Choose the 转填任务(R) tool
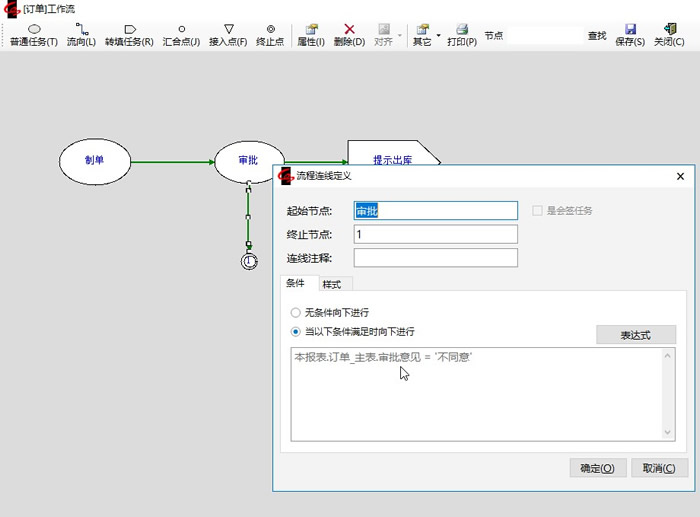The height and width of the screenshot is (517, 700). click(x=129, y=35)
